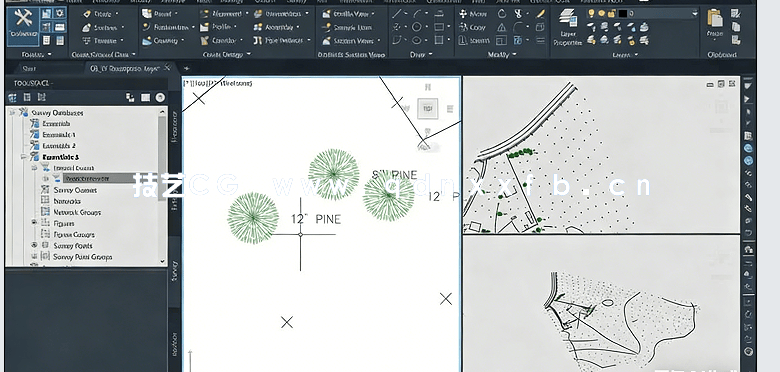Click the TOP face of ViewCube
Image resolution: width=780 pixels, height=372 pixels.
click(427, 108)
